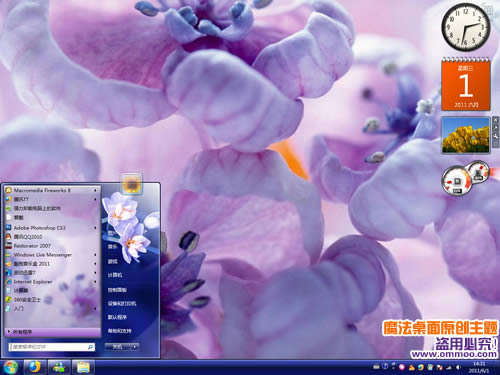This screenshot has width=500, height=375.
Task: Open 计算机 Computer in the Start menu
Action: pyautogui.click(x=115, y=275)
